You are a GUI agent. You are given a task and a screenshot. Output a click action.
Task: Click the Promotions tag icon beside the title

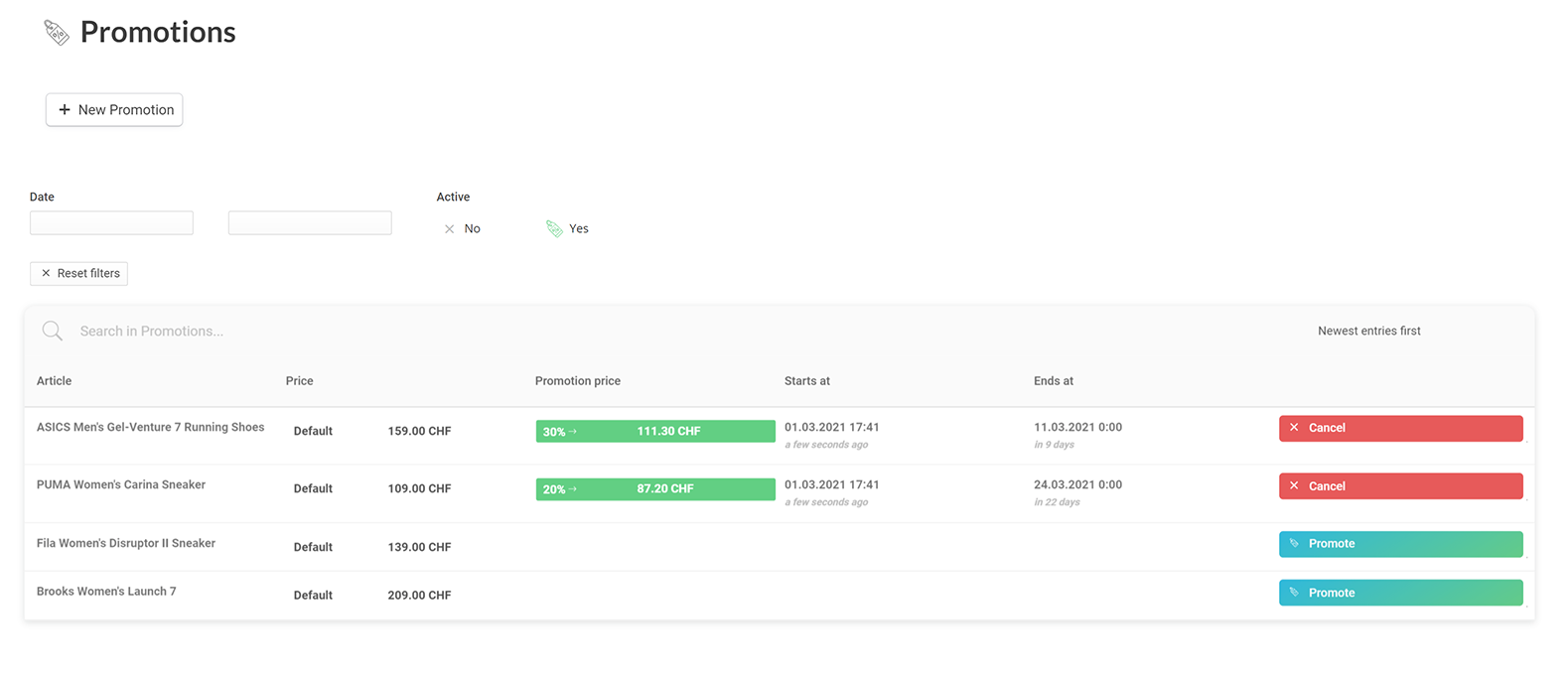tap(57, 33)
